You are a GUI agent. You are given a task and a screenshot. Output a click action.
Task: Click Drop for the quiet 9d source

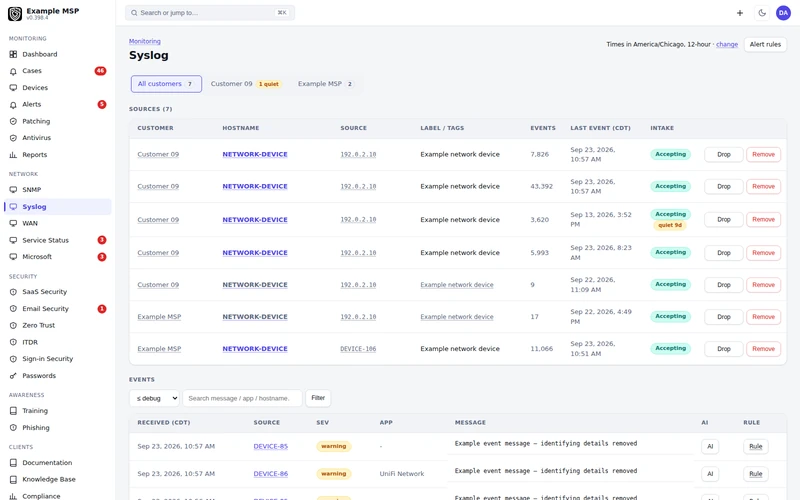[723, 219]
